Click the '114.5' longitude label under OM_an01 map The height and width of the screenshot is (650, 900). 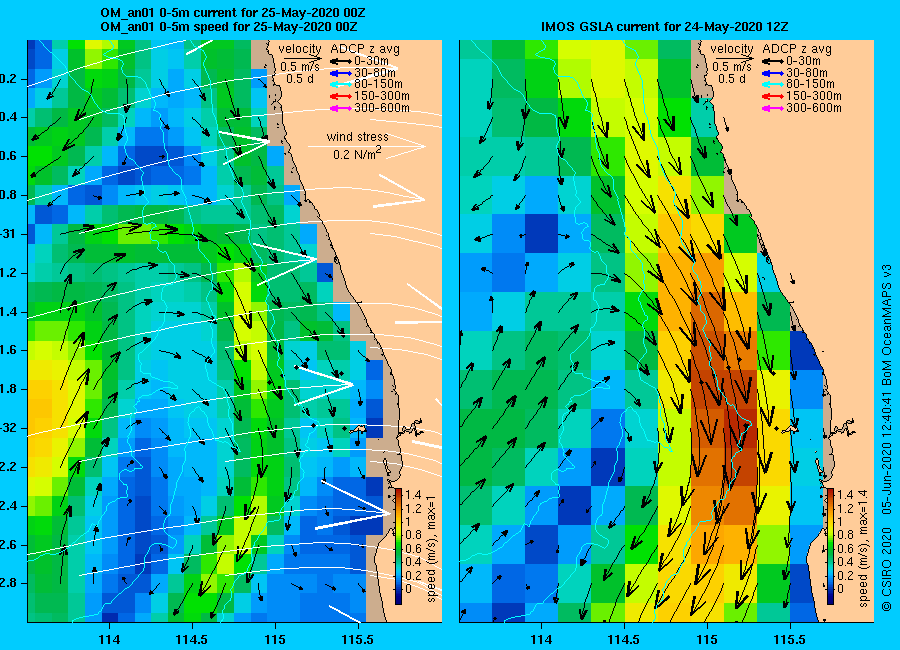click(192, 639)
